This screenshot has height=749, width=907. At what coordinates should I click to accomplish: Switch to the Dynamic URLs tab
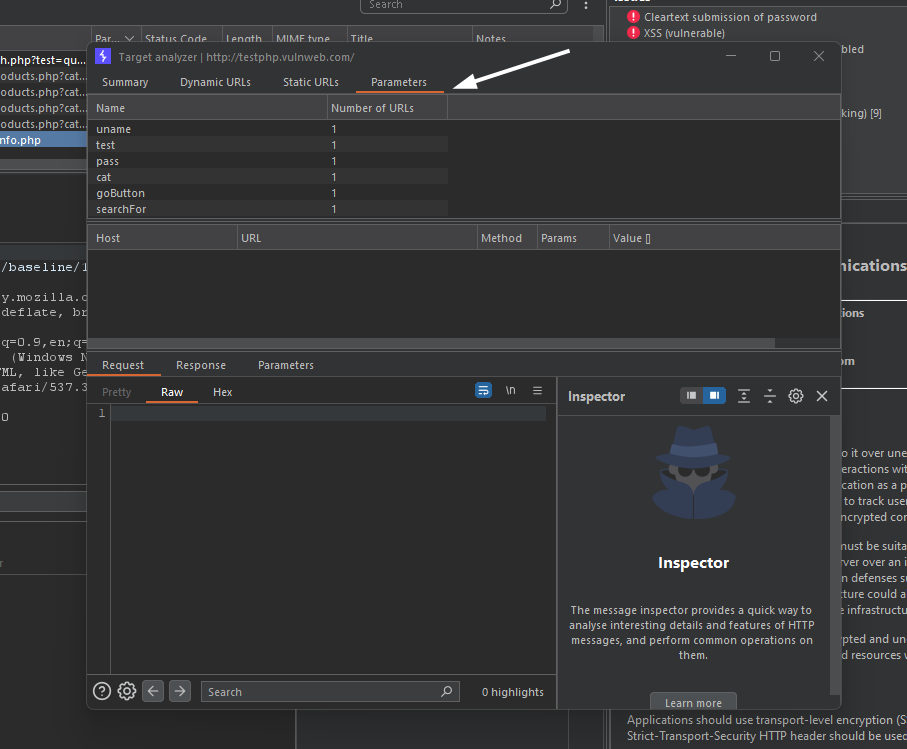(x=215, y=82)
